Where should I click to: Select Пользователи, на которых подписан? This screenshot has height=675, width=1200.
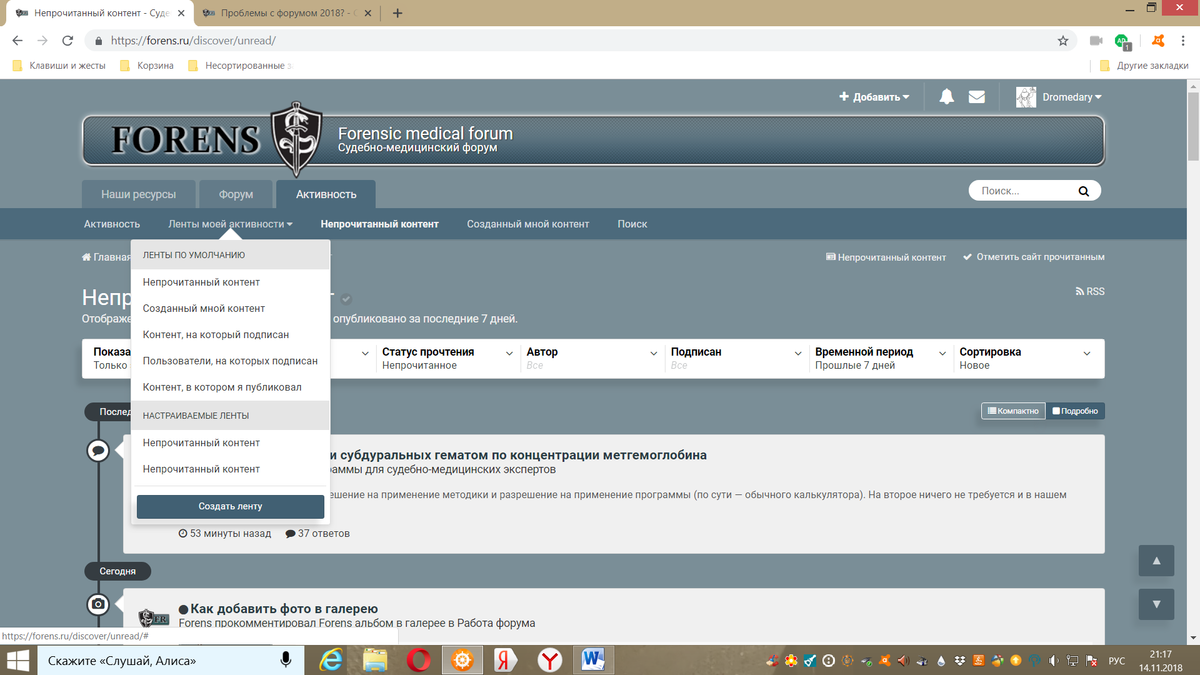230,361
